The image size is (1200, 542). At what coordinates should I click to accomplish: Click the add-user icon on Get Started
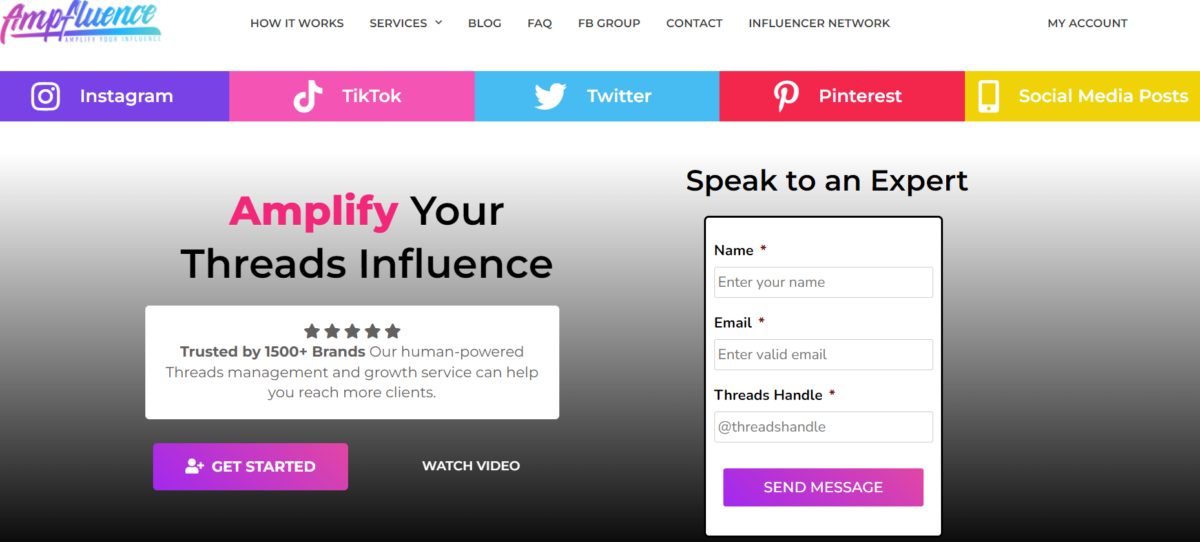[194, 466]
